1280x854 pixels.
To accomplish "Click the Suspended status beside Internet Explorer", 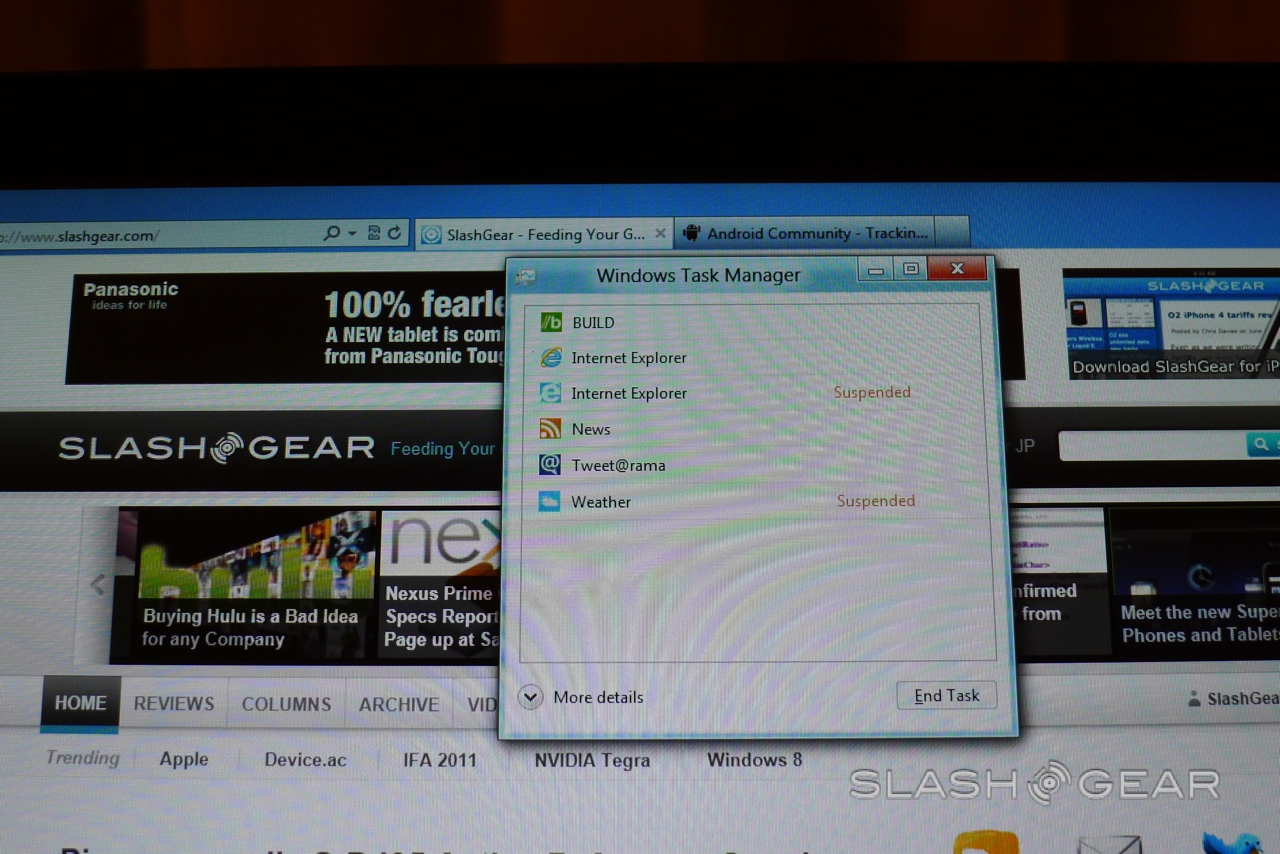I will pyautogui.click(x=872, y=392).
